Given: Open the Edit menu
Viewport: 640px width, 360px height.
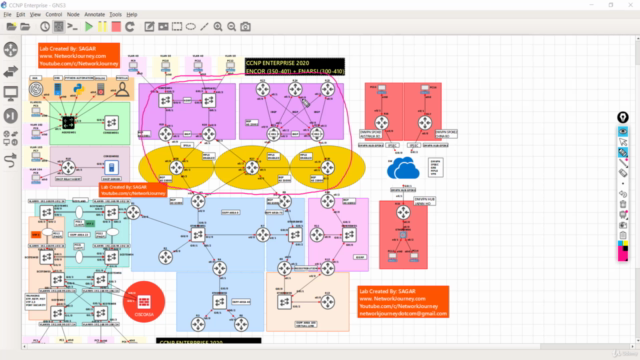Looking at the screenshot, I should click(x=20, y=14).
